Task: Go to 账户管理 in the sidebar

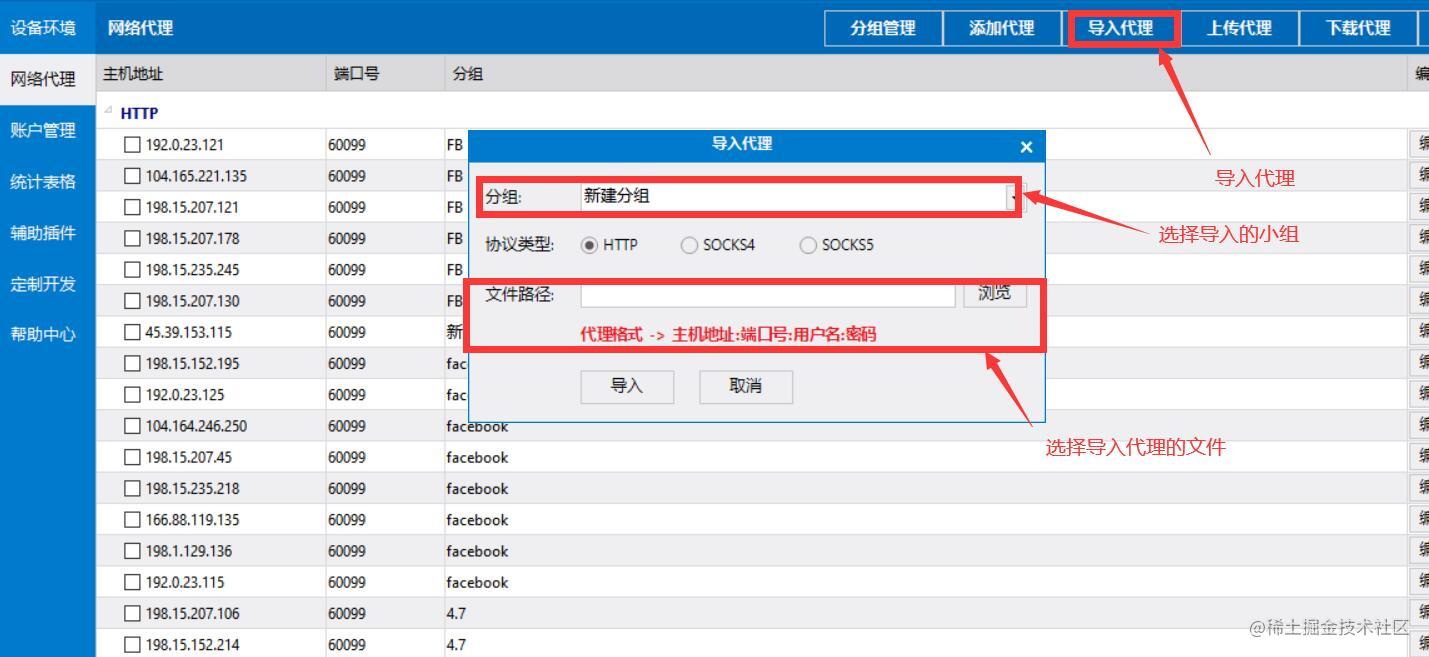Action: (x=43, y=130)
